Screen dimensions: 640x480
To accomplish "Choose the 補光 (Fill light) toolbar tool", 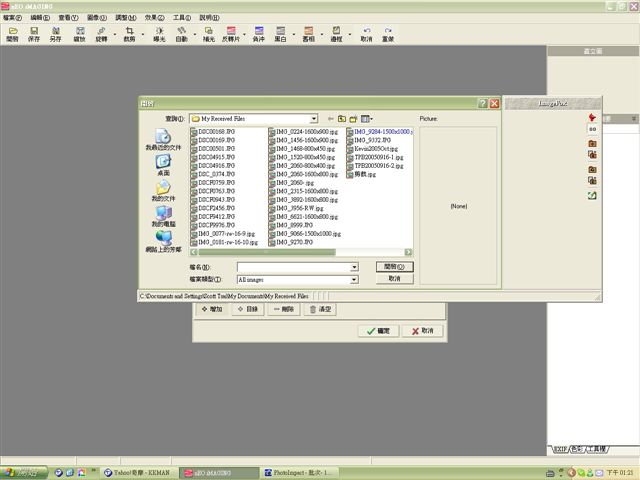I will point(209,34).
